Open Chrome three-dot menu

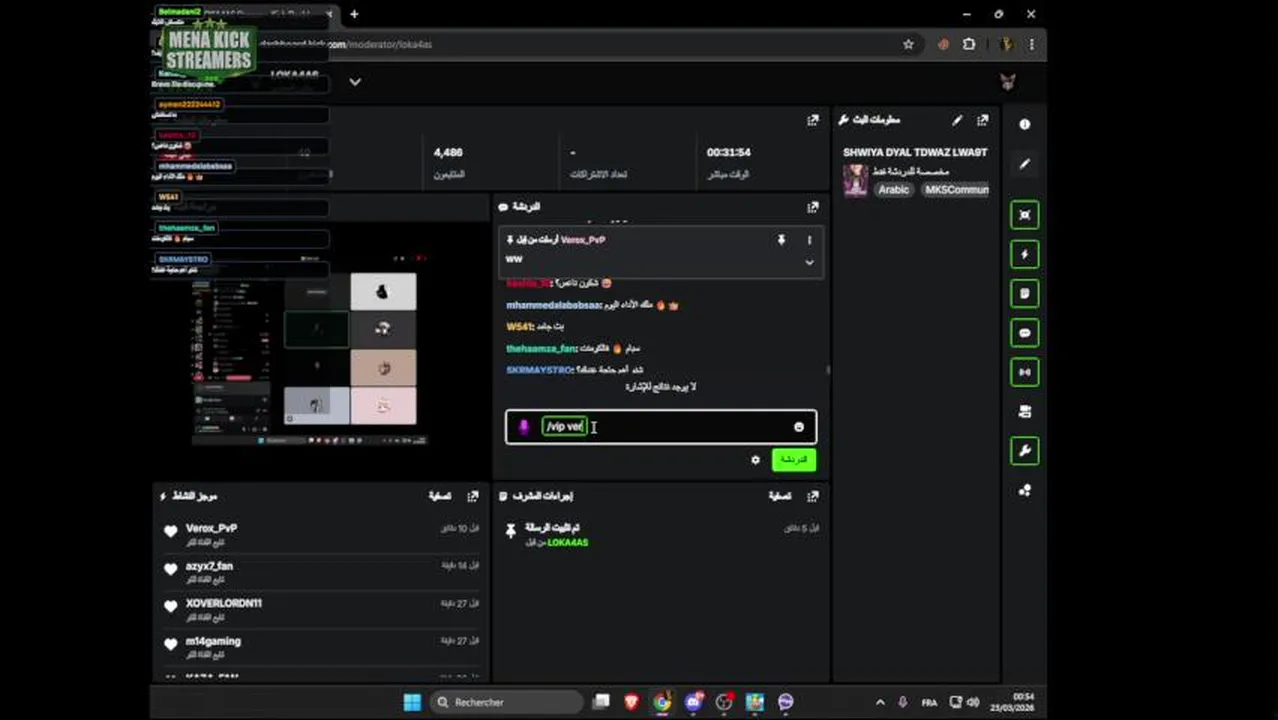1031,44
